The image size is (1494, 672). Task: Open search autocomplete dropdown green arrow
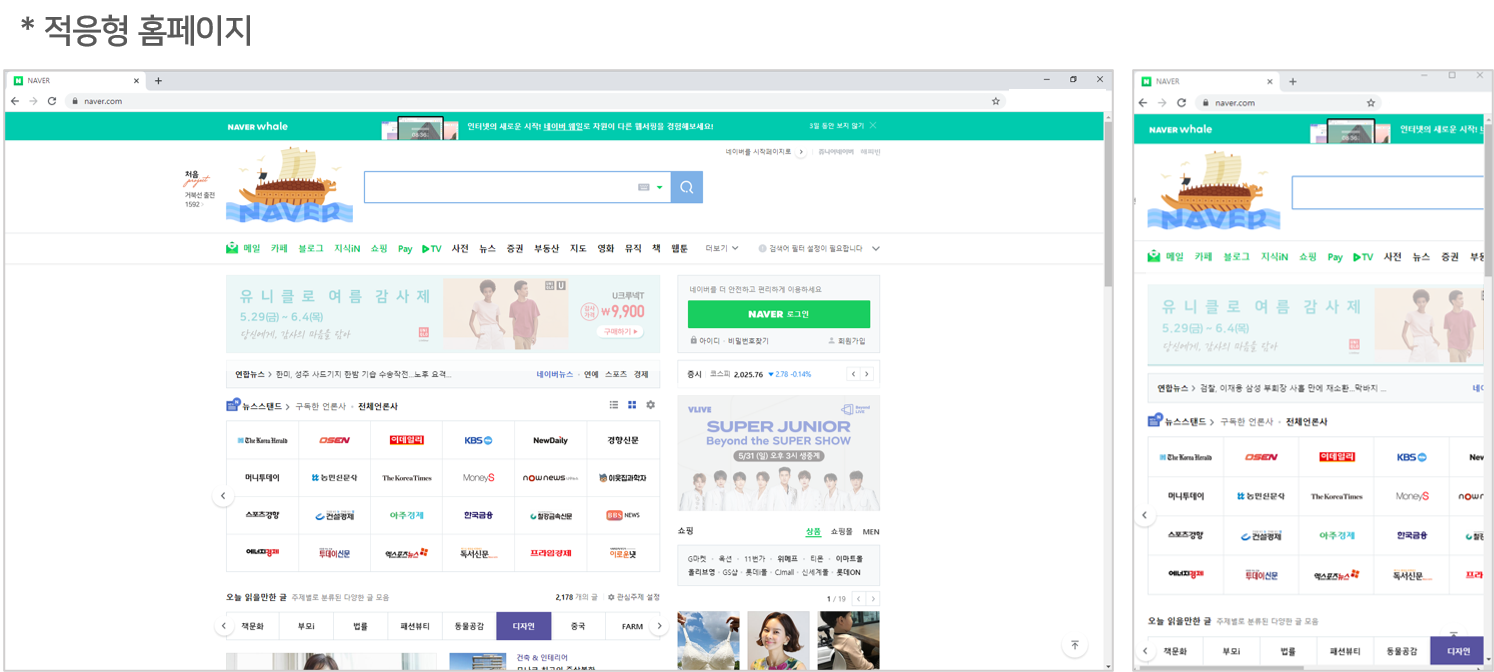click(660, 187)
